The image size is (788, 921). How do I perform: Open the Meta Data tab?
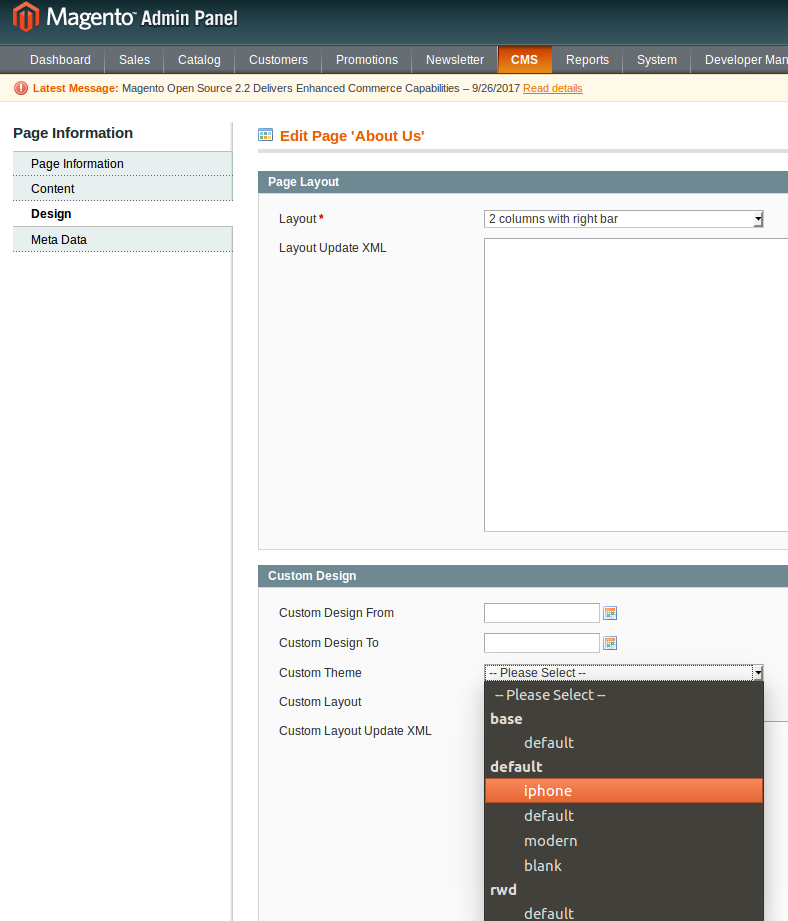pyautogui.click(x=59, y=240)
